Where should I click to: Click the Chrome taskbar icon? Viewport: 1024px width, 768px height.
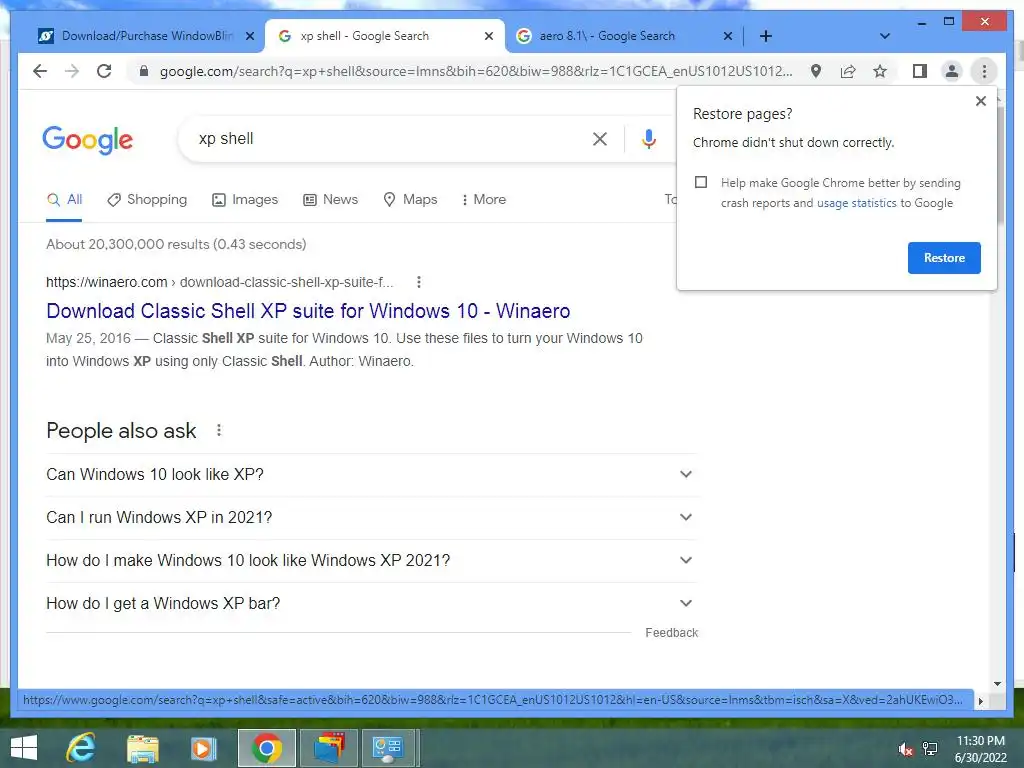[266, 748]
